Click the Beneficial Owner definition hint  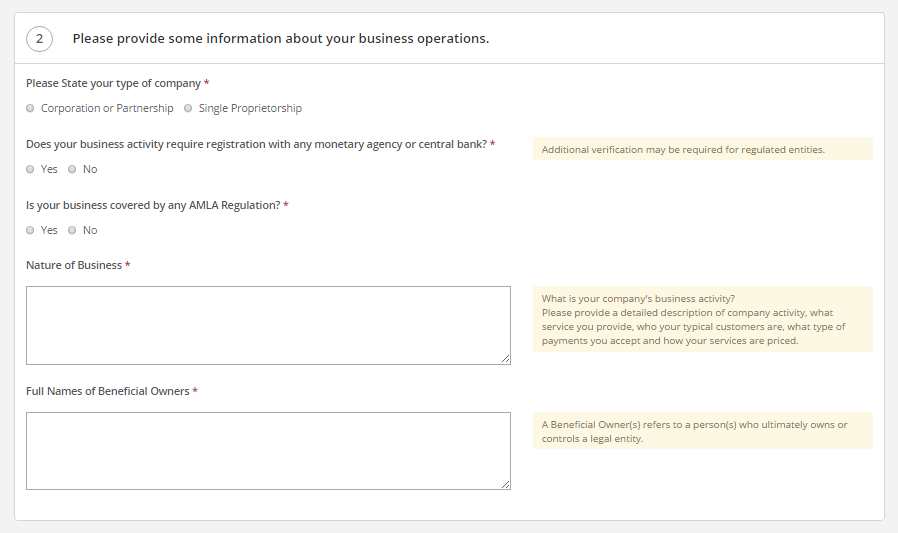click(x=703, y=431)
